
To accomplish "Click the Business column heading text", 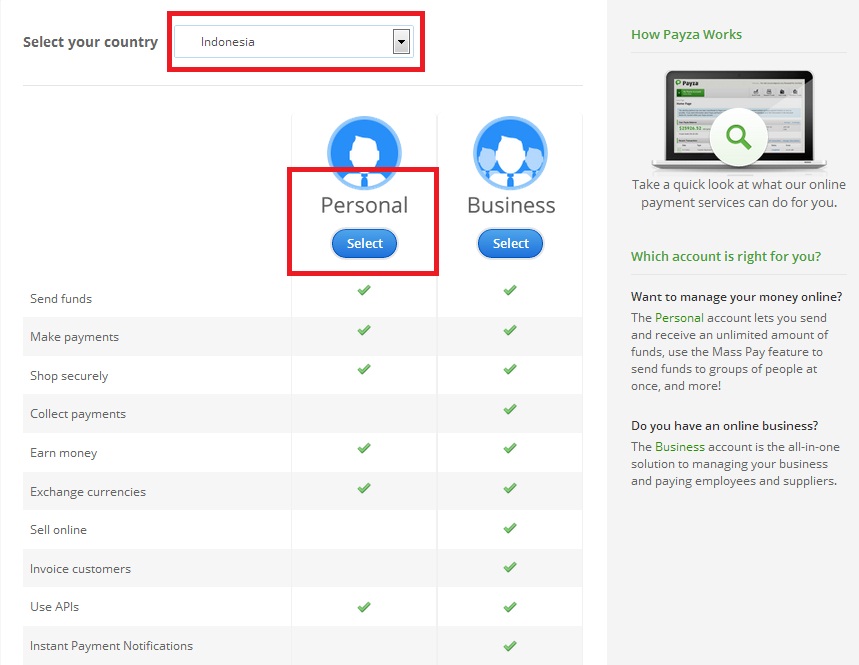I will coord(511,205).
